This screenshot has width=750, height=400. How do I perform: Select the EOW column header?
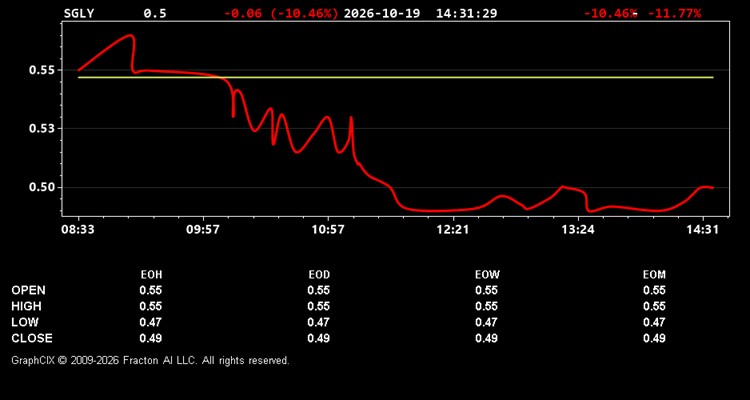click(x=487, y=275)
